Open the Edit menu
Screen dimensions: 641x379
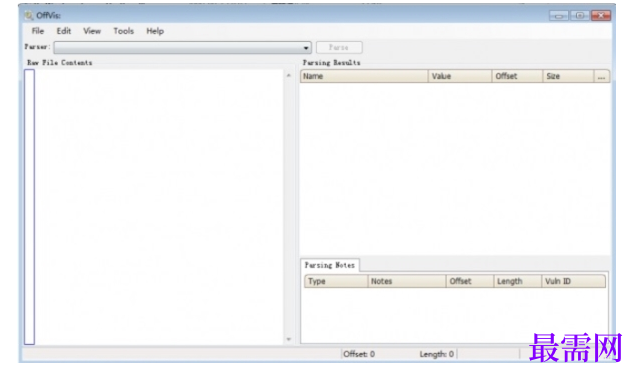point(63,31)
